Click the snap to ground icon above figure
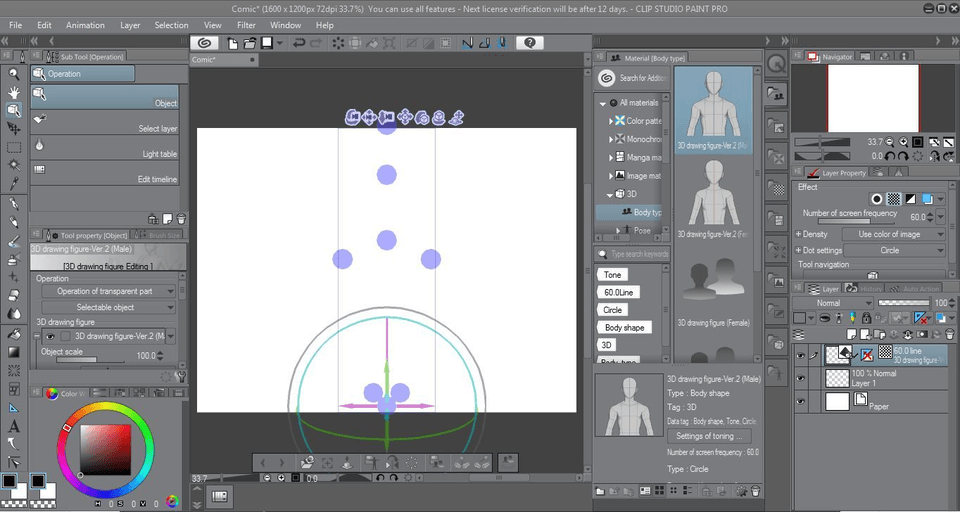Screen dimensions: 960x512 [x=456, y=117]
